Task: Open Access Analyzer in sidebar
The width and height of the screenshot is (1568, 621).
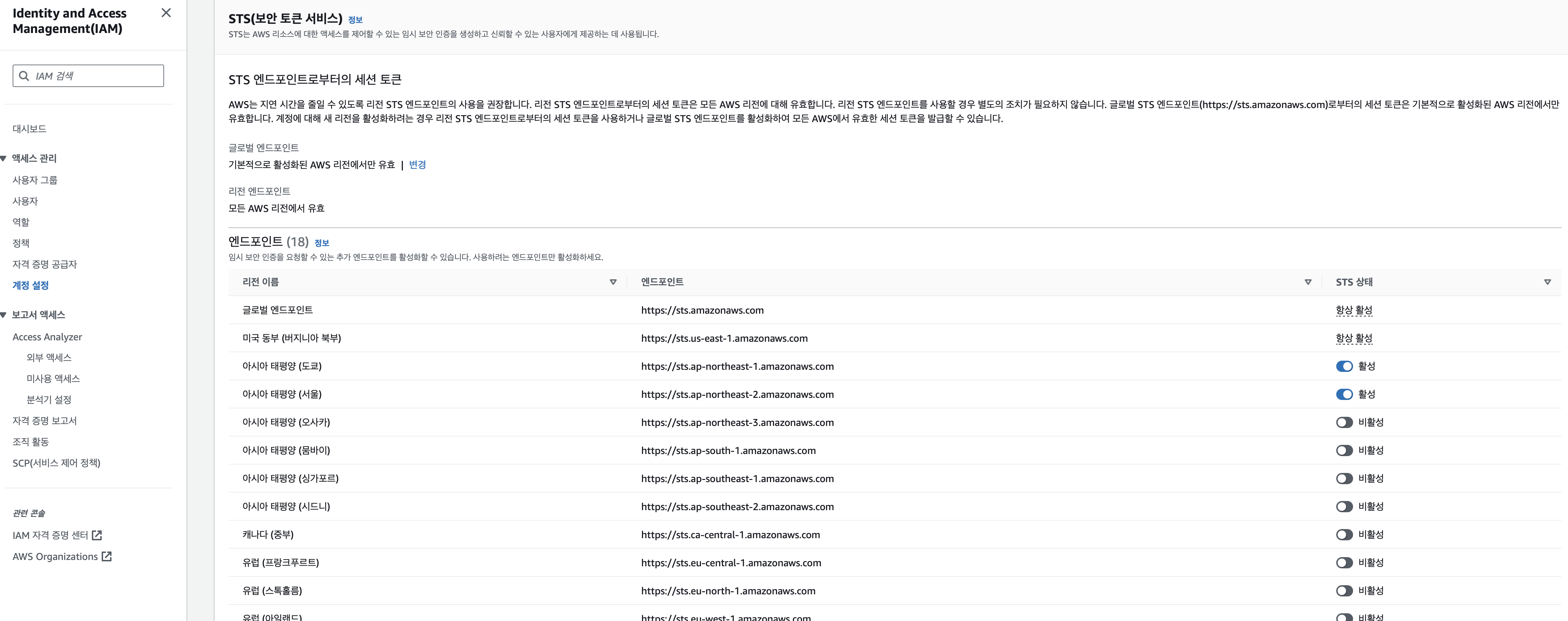Action: pos(47,337)
